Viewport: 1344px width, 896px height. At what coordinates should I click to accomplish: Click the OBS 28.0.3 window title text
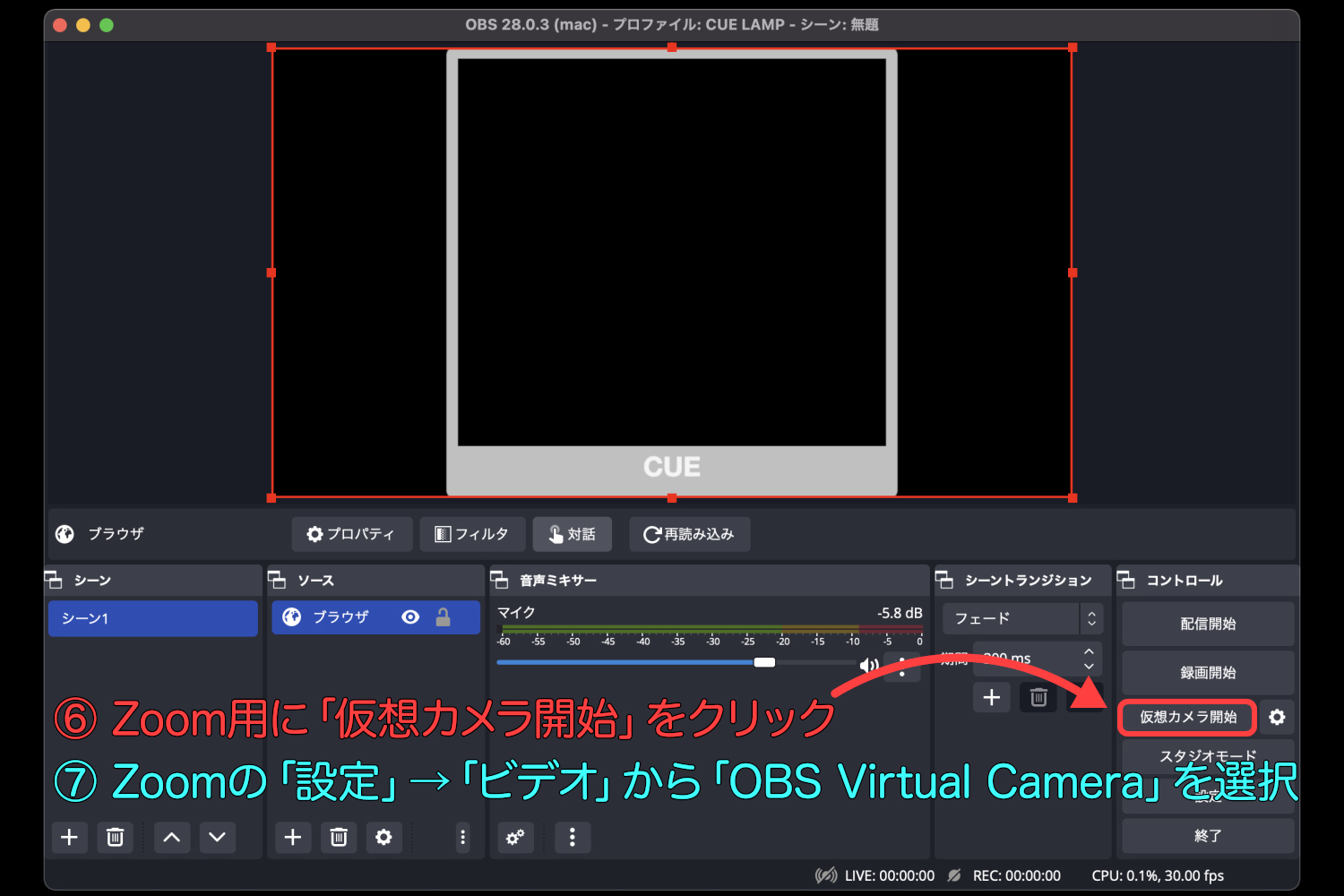coord(672,24)
